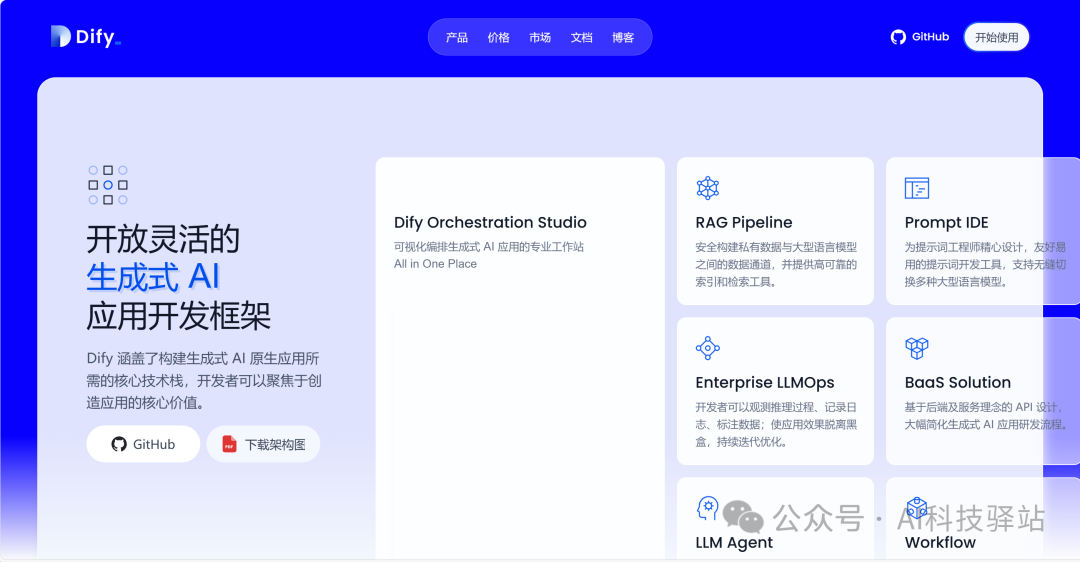Open the Enterprise LLMOps card title
The width and height of the screenshot is (1080, 562).
click(765, 383)
